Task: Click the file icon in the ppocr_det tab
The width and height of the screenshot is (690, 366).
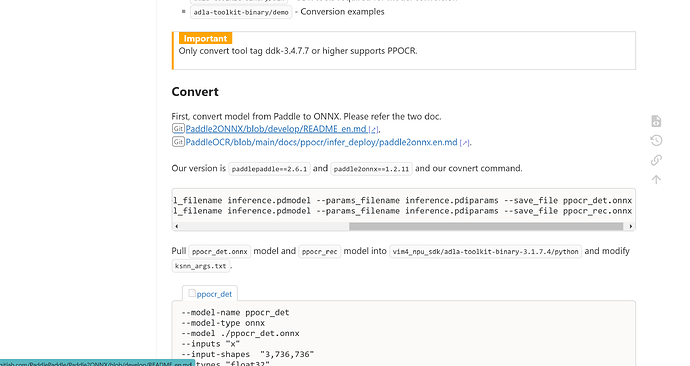Action: 192,293
